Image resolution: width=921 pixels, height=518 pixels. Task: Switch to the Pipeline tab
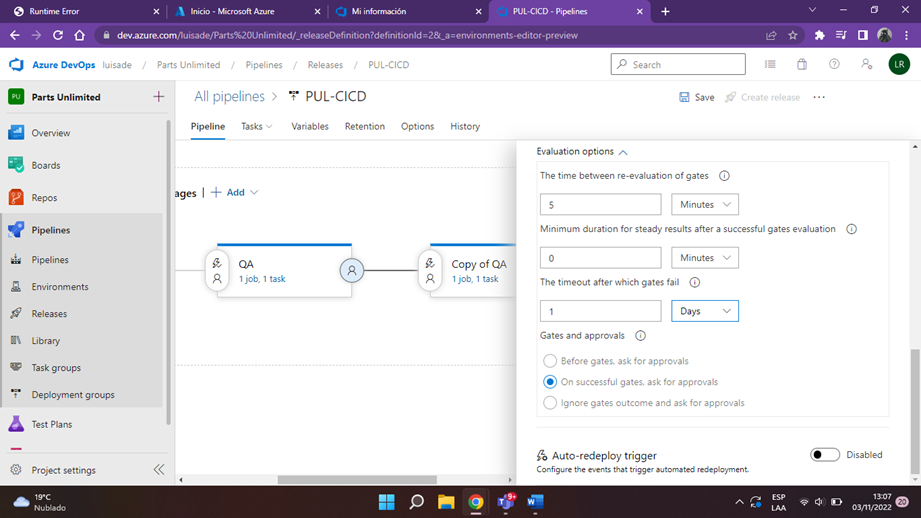click(208, 126)
